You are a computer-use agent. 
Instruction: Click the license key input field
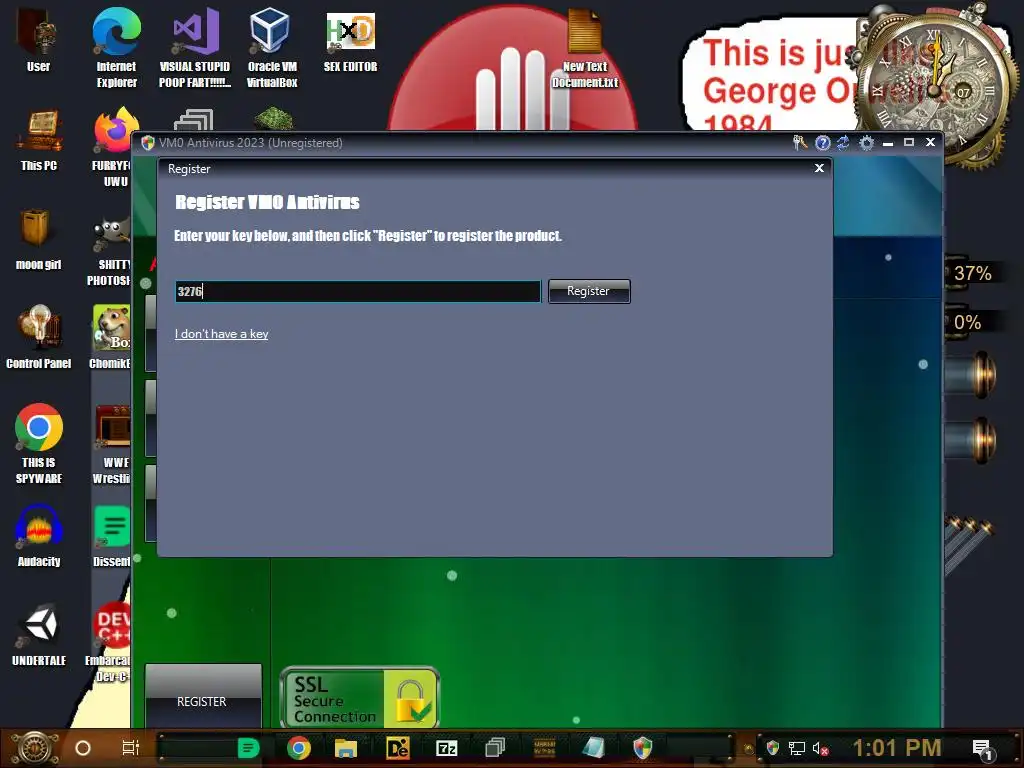(358, 291)
